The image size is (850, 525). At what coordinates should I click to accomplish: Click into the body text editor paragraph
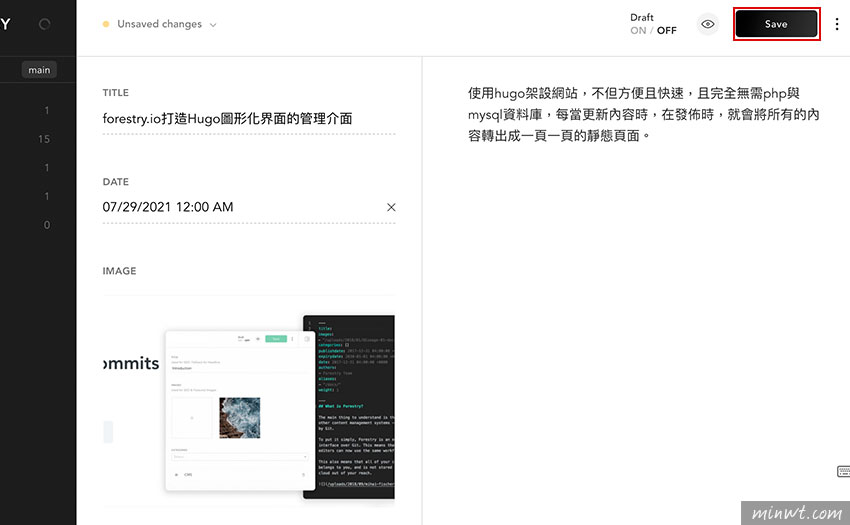pyautogui.click(x=643, y=114)
